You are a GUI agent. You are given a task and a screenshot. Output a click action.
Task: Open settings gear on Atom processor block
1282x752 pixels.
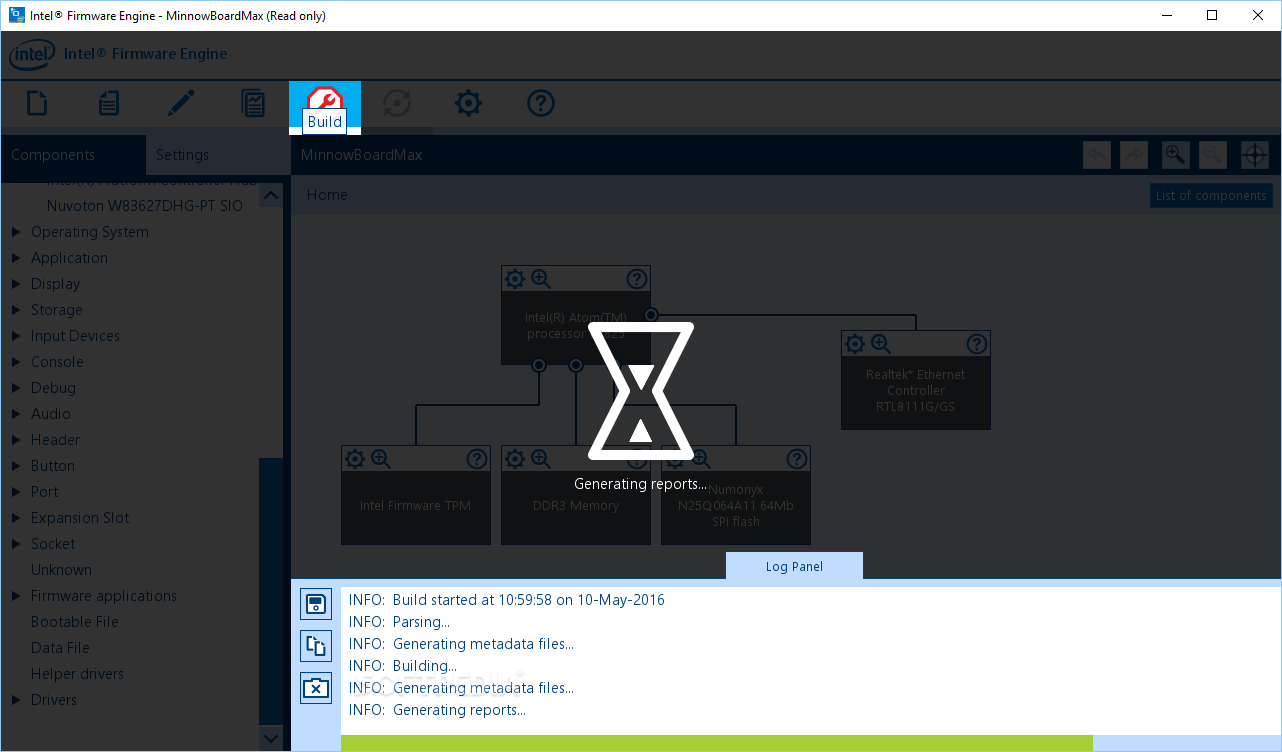click(515, 279)
